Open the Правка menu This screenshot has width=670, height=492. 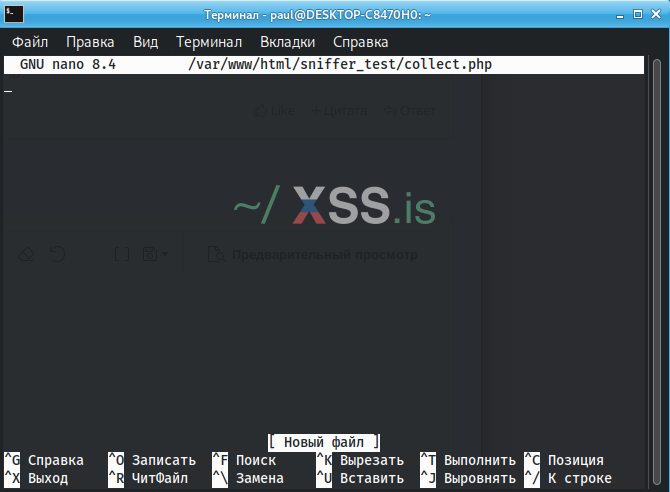point(90,42)
